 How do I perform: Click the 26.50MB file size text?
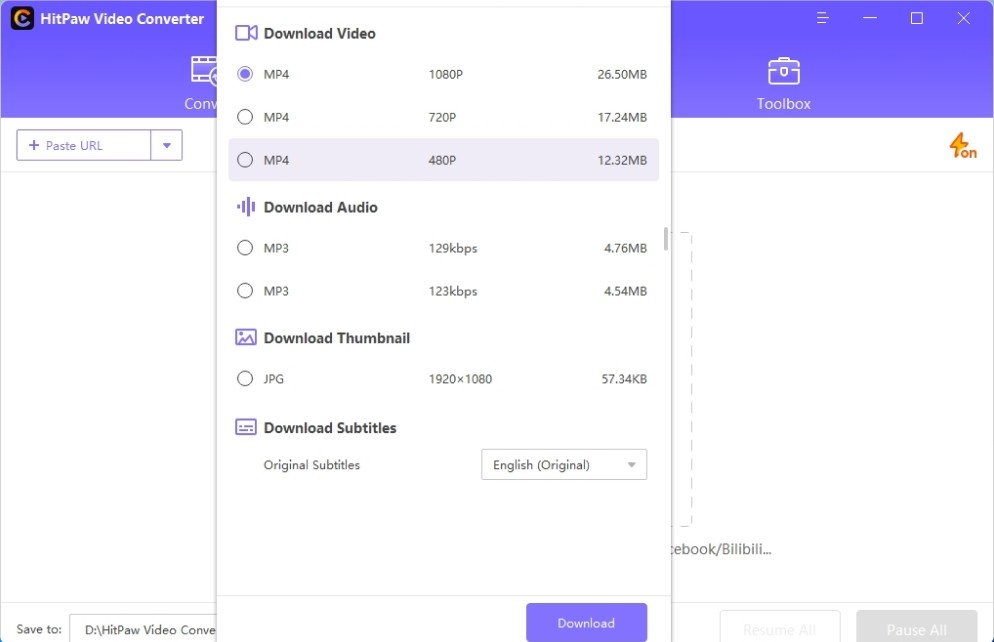622,74
